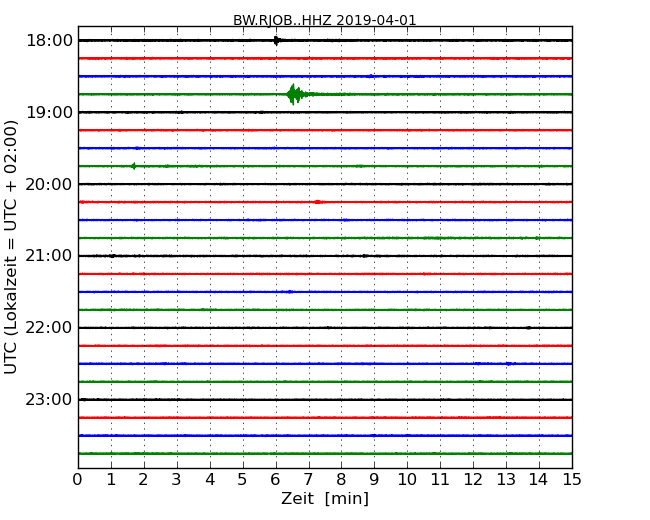Click x-axis tick label 12
The width and height of the screenshot is (650, 520).
(473, 479)
